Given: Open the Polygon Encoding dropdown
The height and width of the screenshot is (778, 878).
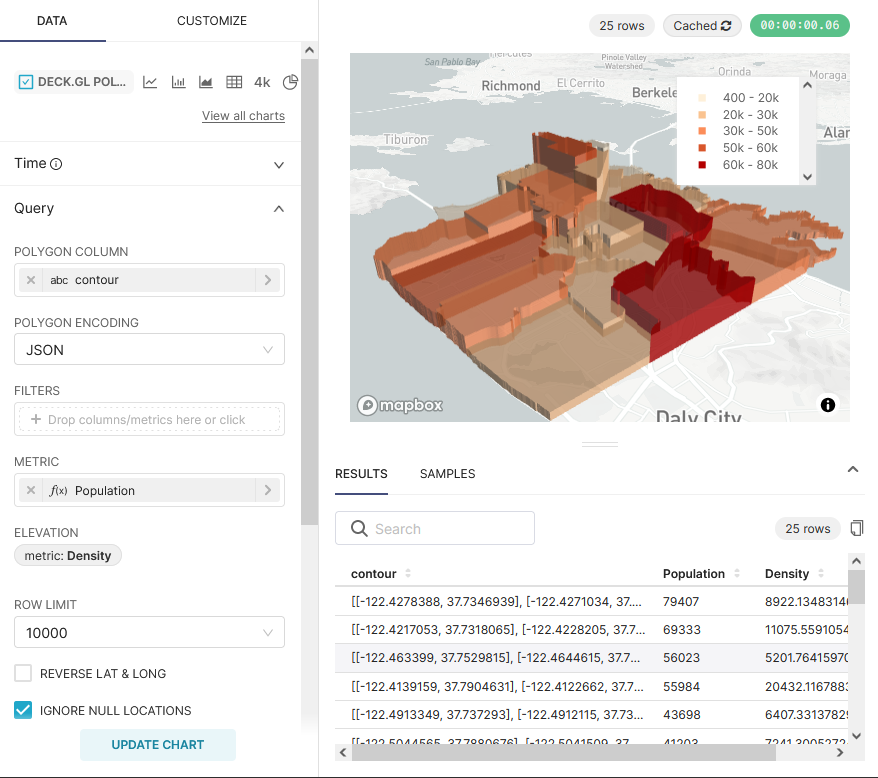Looking at the screenshot, I should coord(149,350).
